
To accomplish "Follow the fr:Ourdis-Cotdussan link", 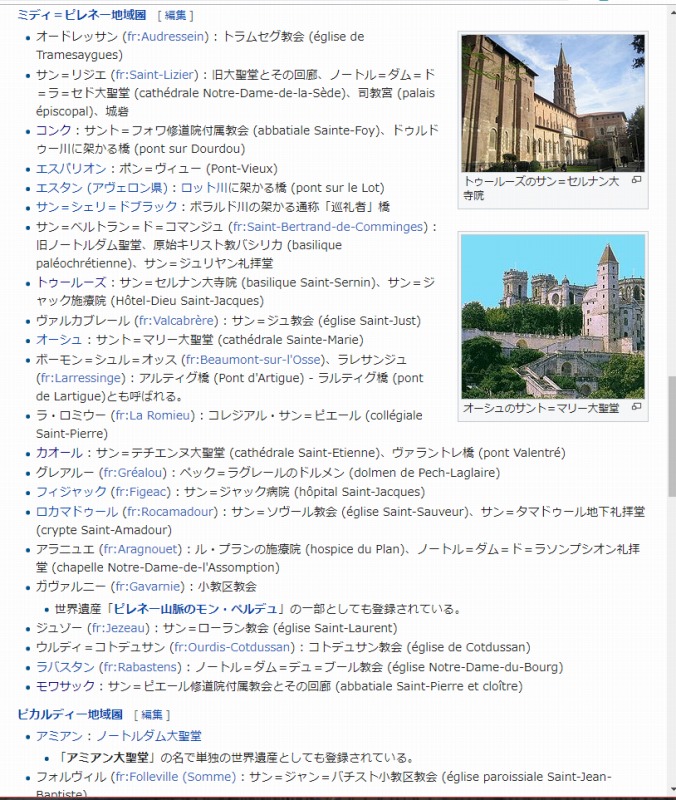I will point(232,647).
